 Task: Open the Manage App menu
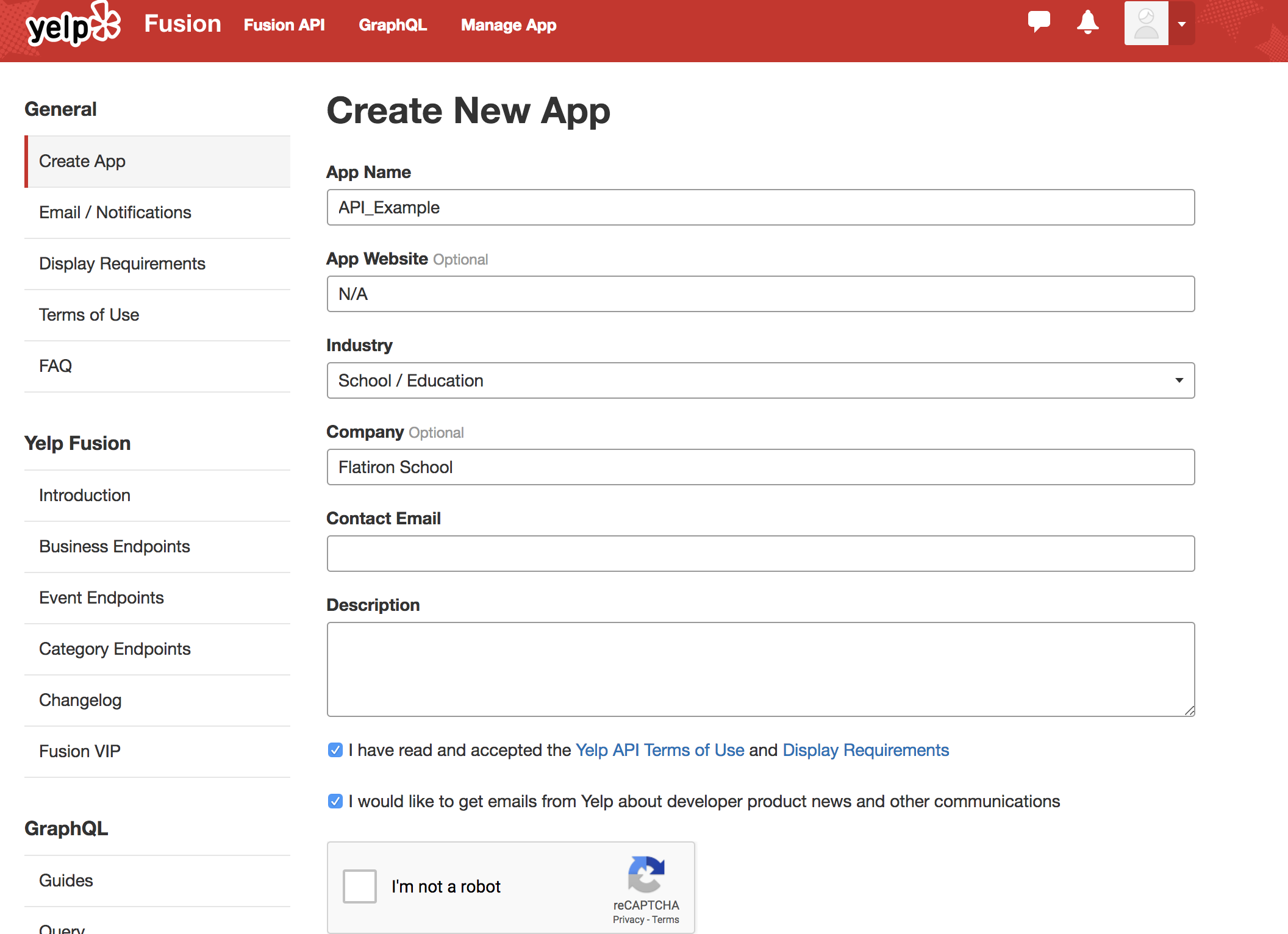point(508,25)
